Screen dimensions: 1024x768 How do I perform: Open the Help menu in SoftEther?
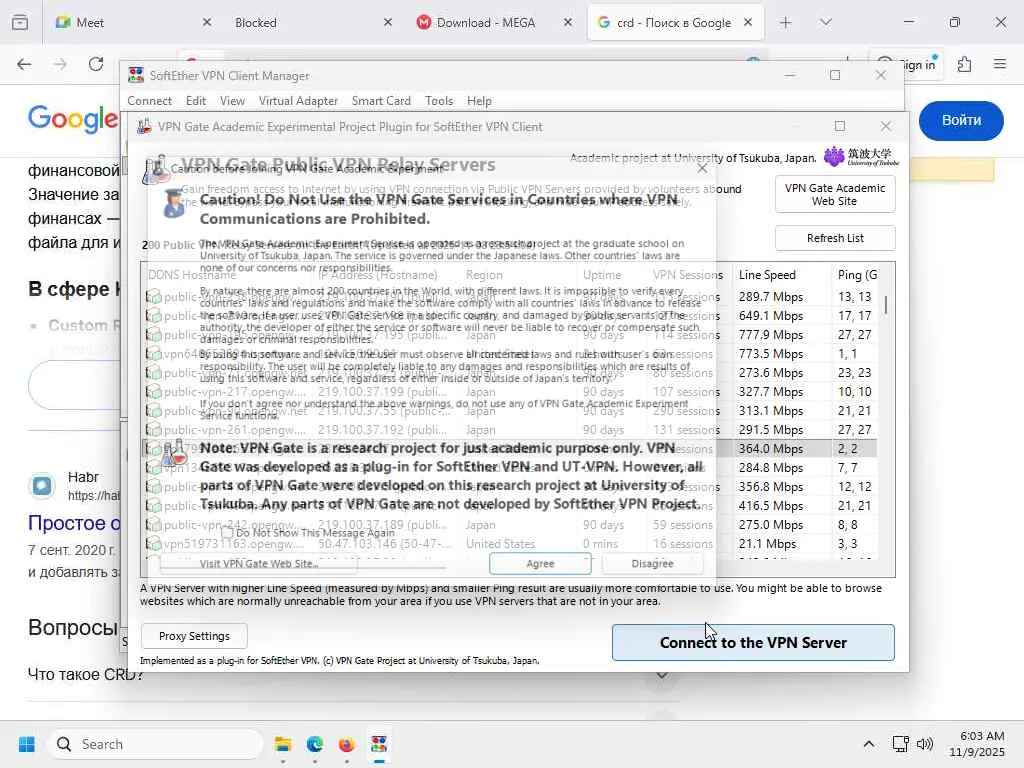tap(479, 101)
